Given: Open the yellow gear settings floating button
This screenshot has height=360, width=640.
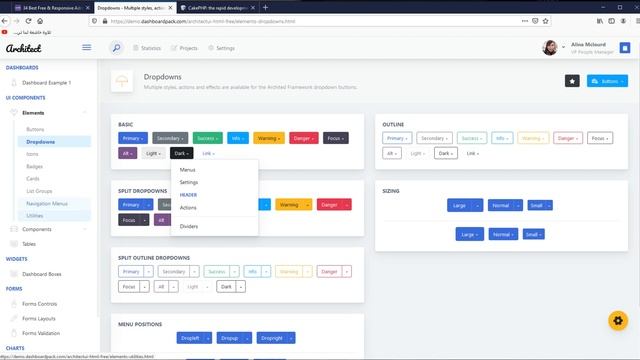Looking at the screenshot, I should click(618, 320).
